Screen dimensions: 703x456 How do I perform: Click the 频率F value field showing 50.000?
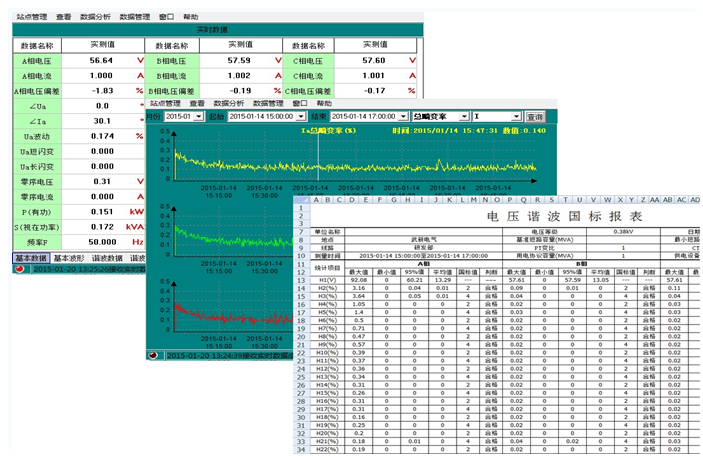(100, 242)
